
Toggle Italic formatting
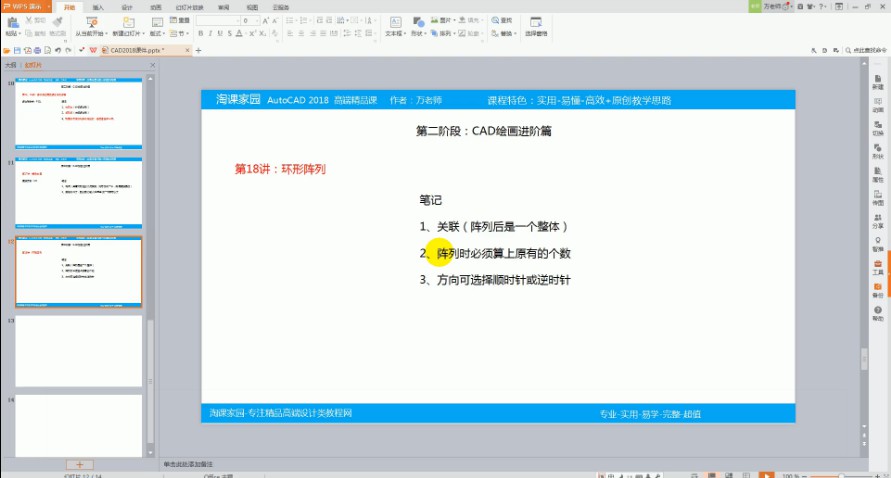pyautogui.click(x=210, y=34)
